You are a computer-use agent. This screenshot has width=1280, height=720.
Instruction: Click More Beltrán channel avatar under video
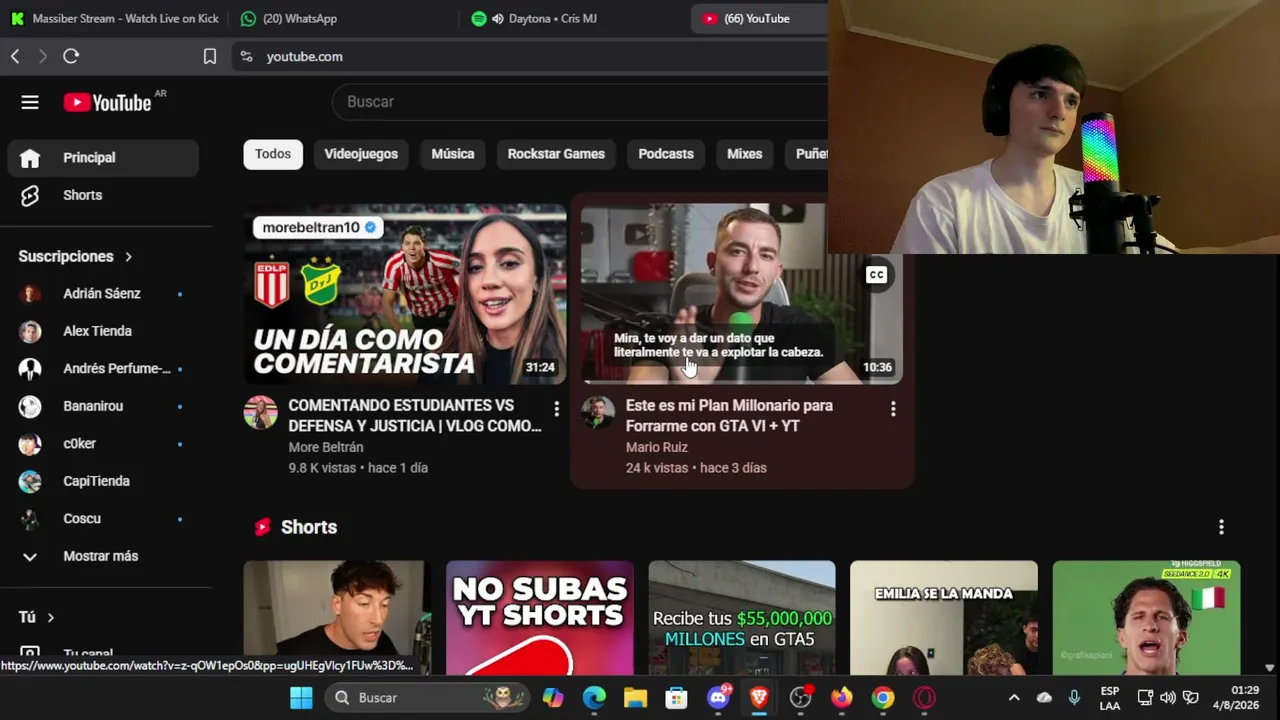[261, 412]
